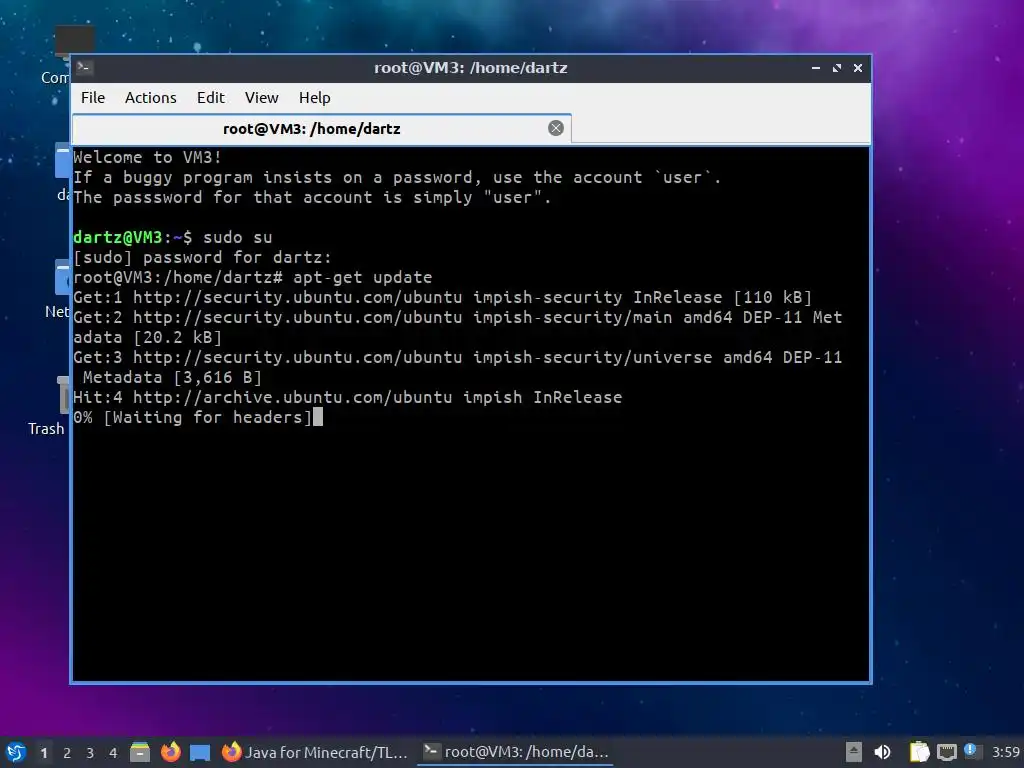Screen dimensions: 1024x768
Task: Open the Lubuntu start menu
Action: (x=15, y=752)
